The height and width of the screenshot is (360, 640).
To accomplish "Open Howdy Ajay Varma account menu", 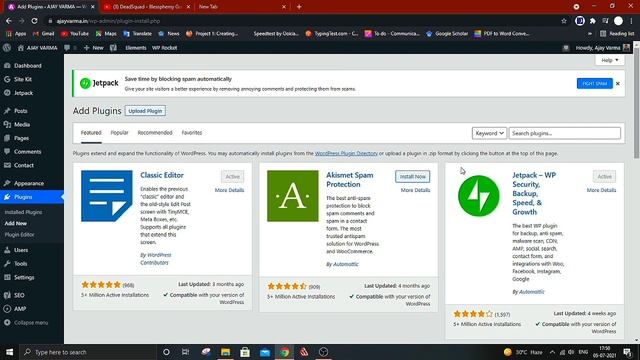I will [603, 48].
